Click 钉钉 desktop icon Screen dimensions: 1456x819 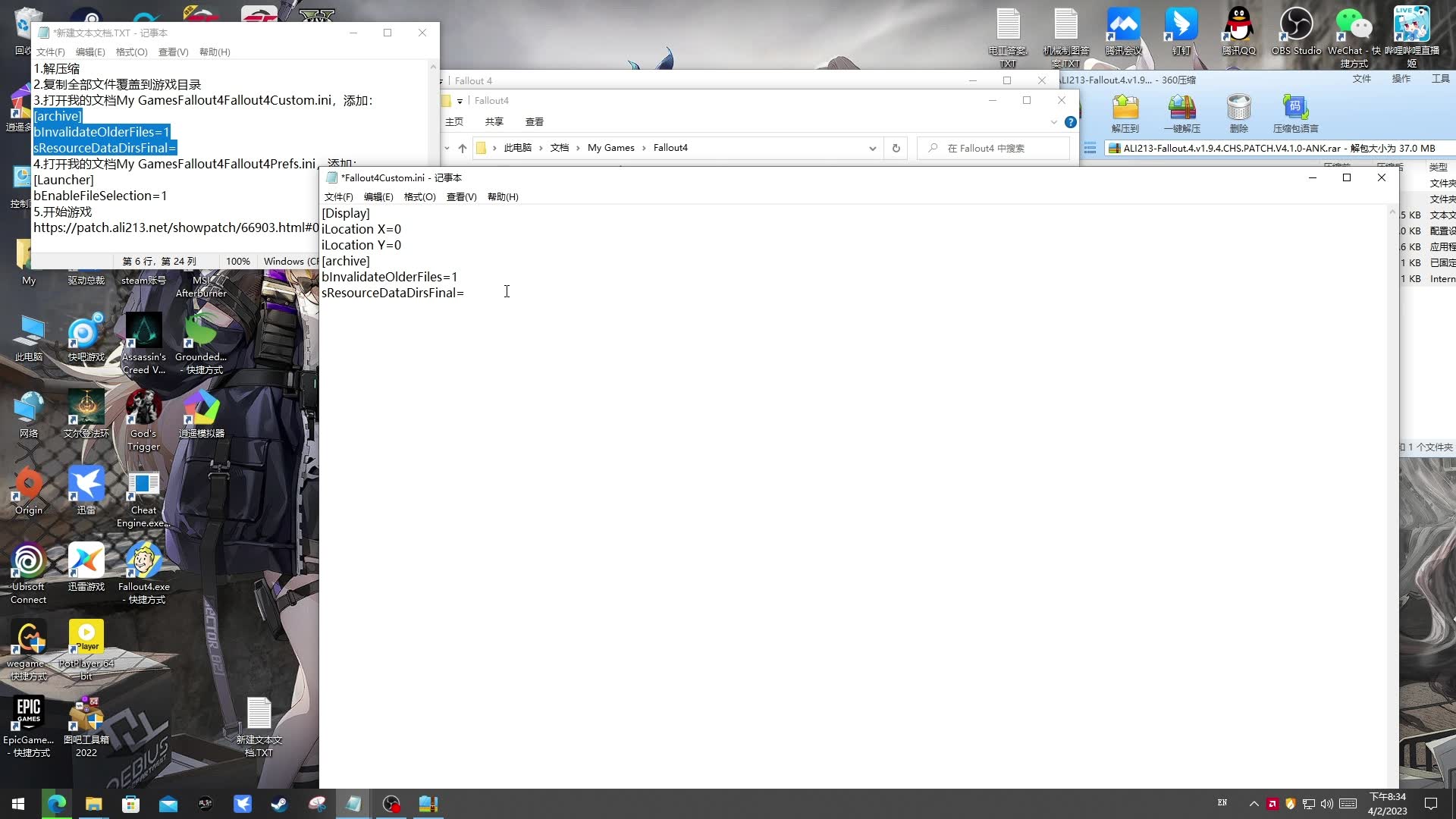click(1181, 31)
